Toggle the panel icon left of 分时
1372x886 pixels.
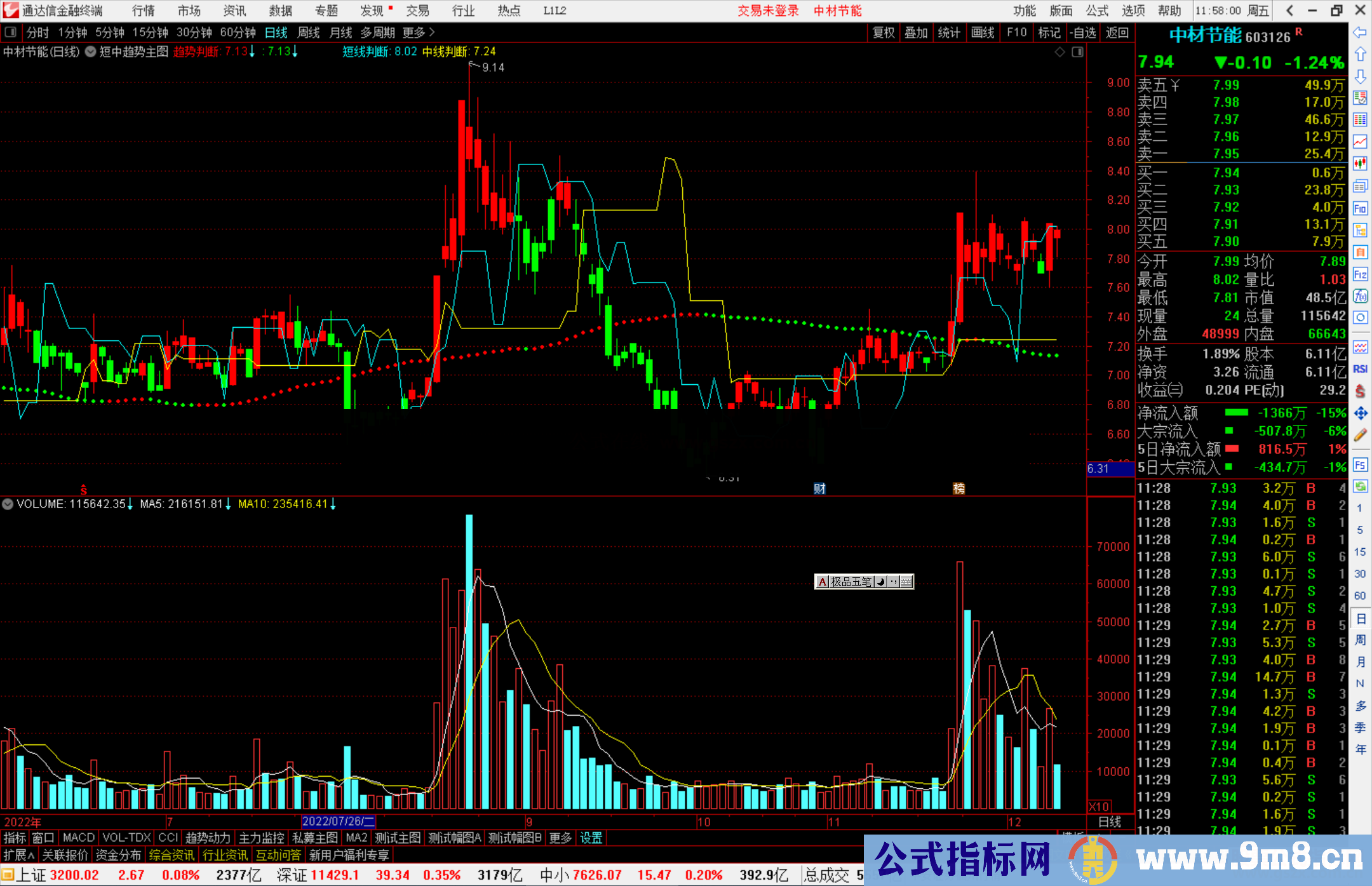(x=11, y=32)
